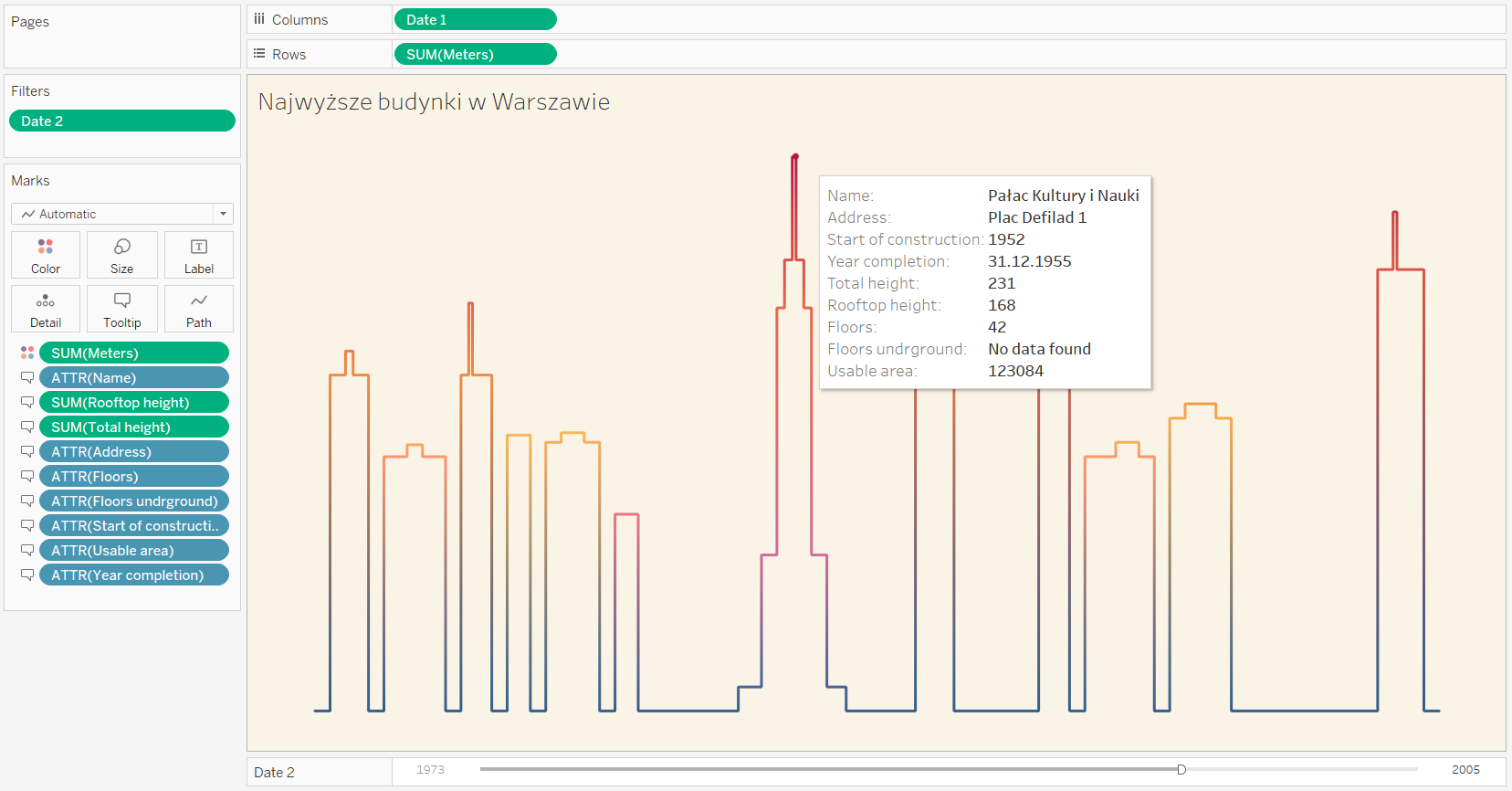Open the Label marks card

point(198,255)
